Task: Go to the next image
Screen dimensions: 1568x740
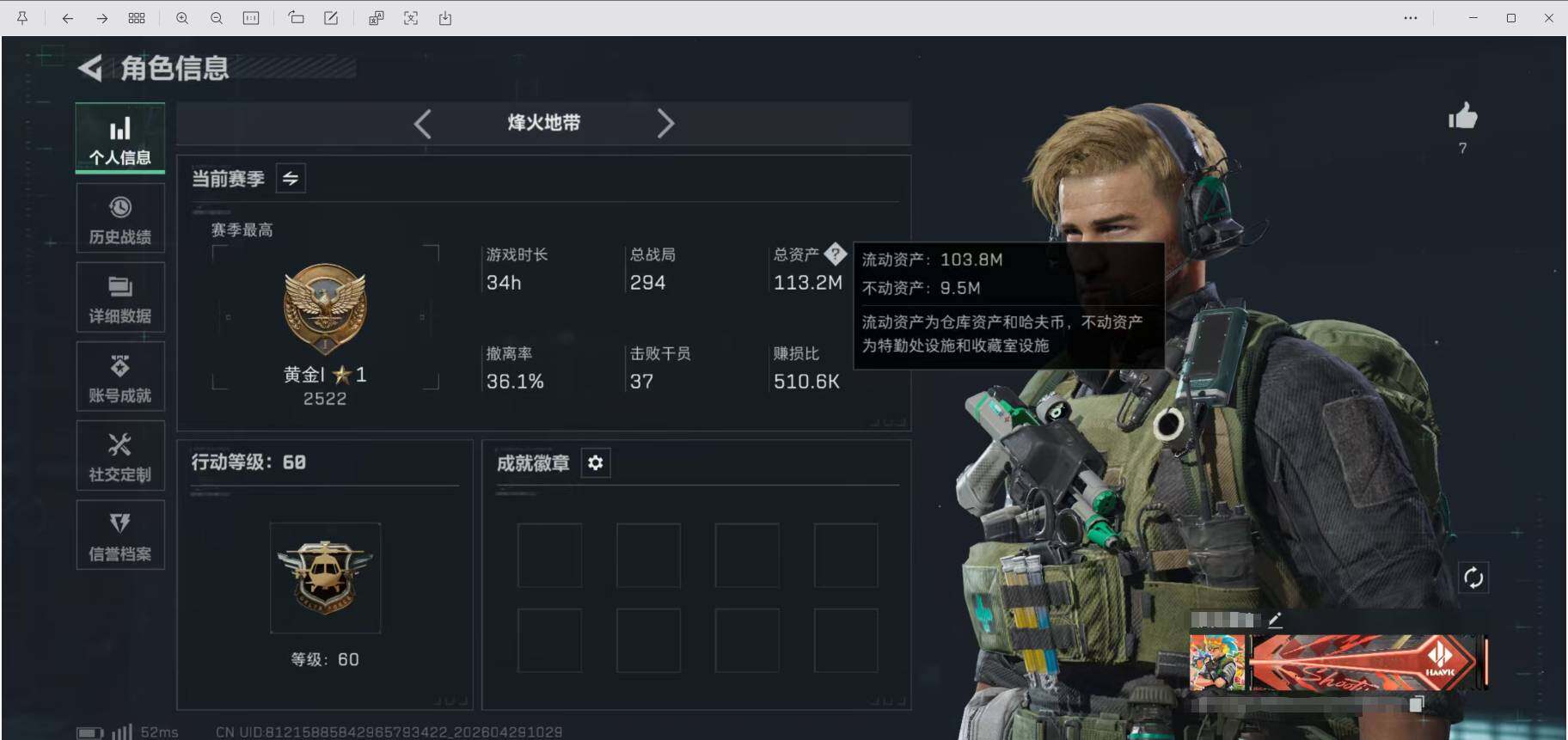Action: click(101, 18)
